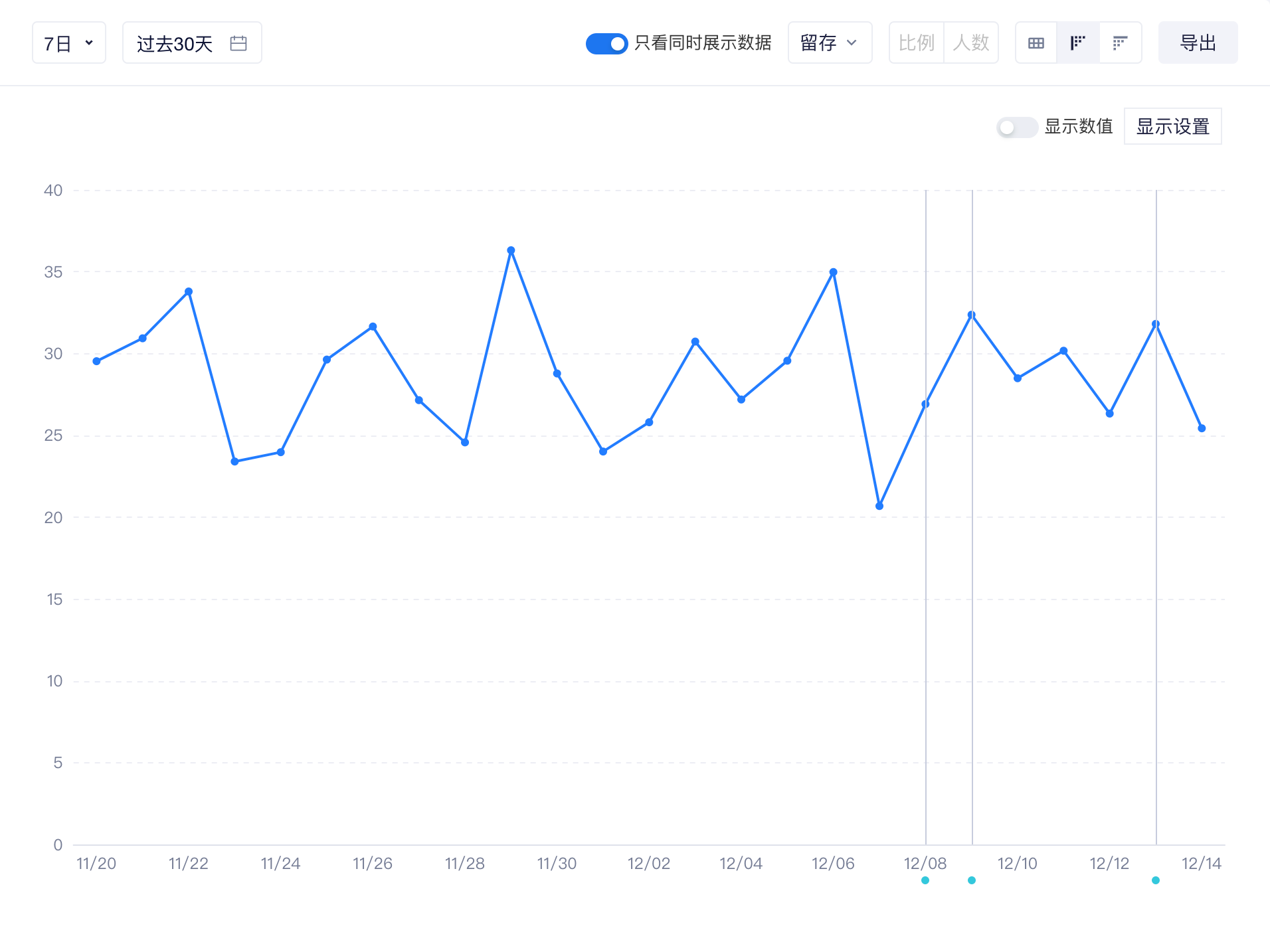
Task: Select the horizontal distribution chart icon
Action: [x=1121, y=42]
